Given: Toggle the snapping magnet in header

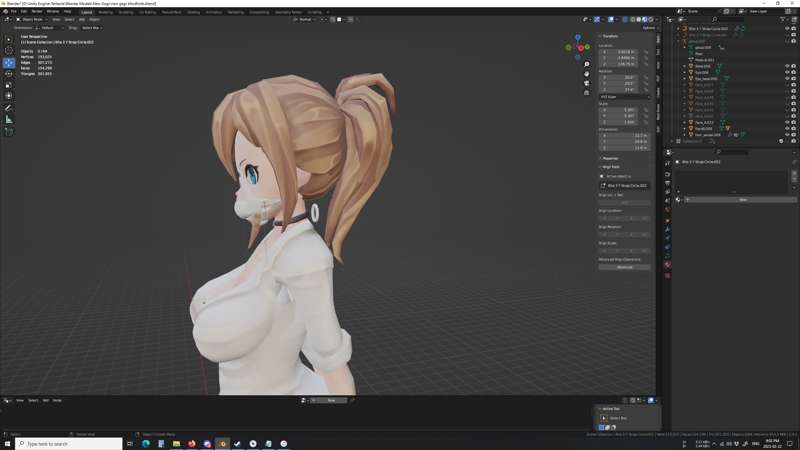Looking at the screenshot, I should pos(333,19).
